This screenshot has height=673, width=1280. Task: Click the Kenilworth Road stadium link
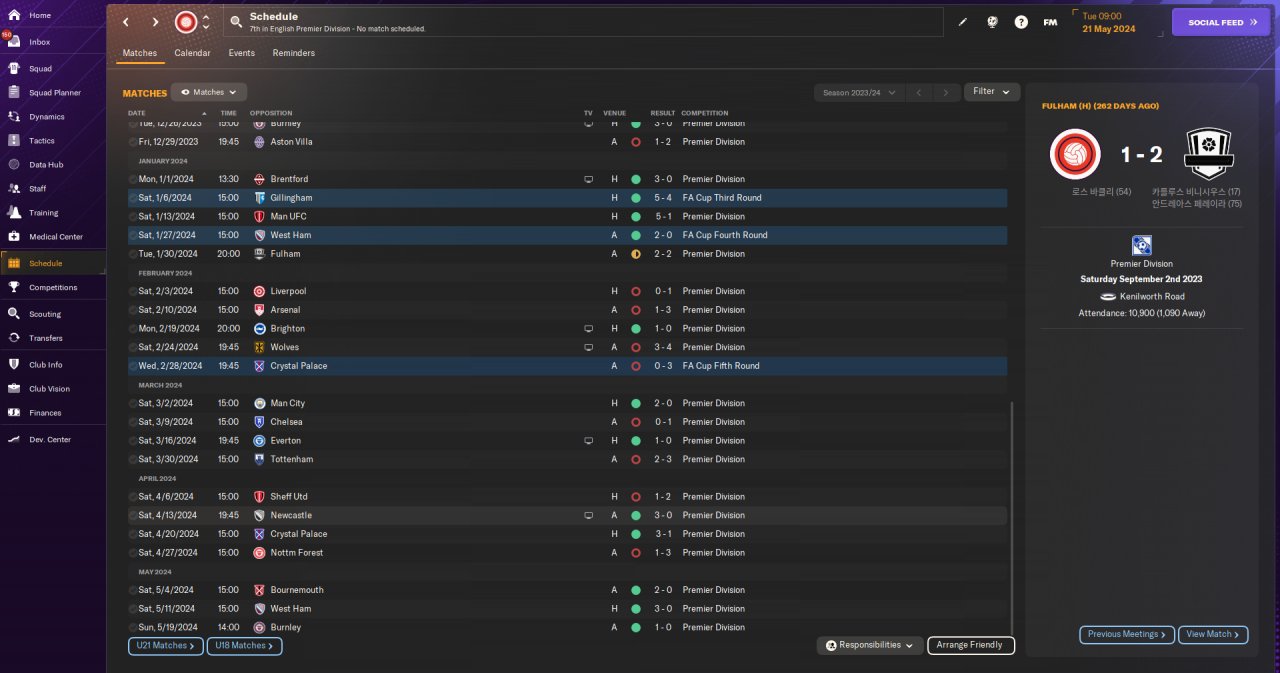(1152, 296)
